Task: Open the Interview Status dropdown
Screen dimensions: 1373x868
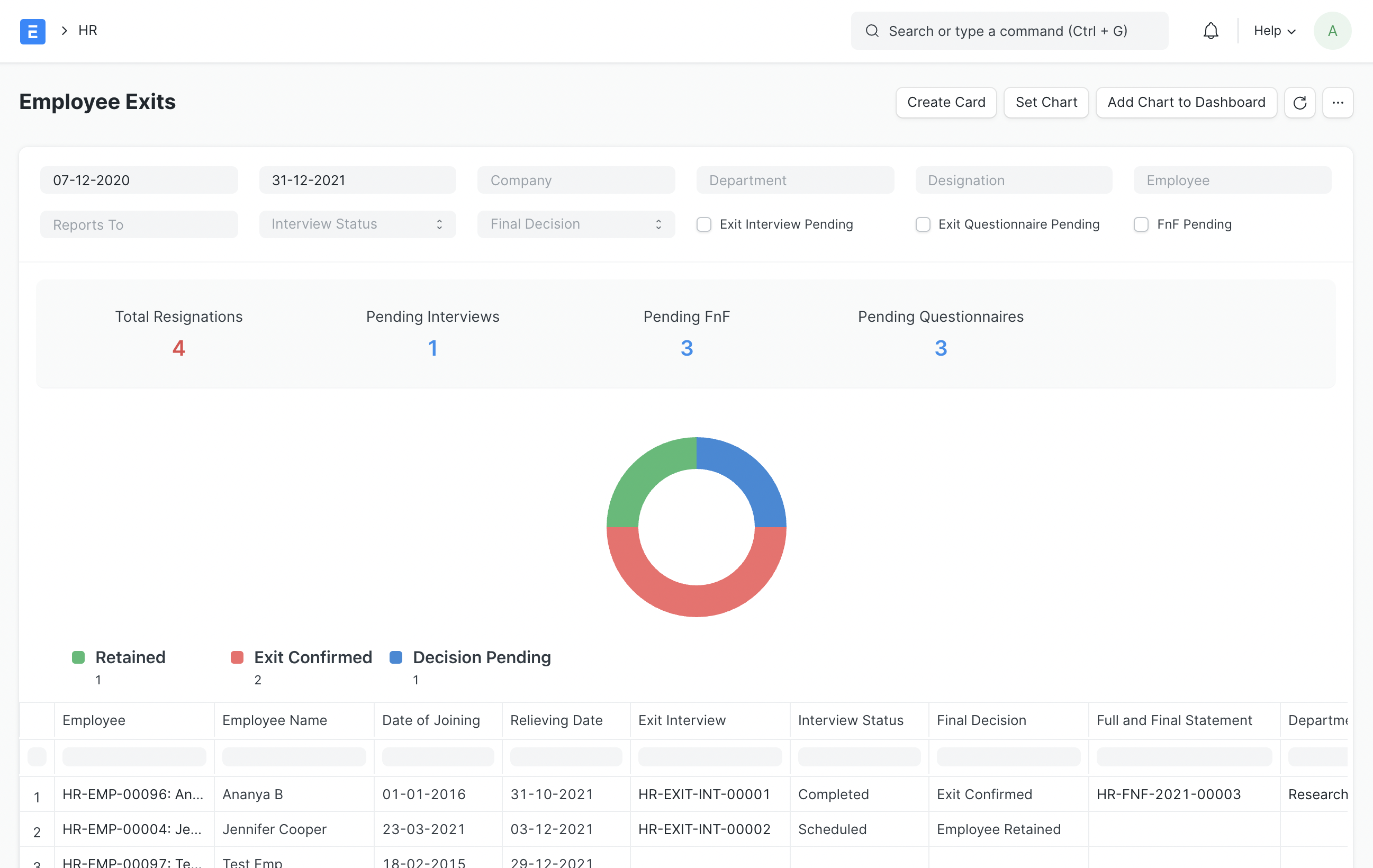Action: coord(357,224)
